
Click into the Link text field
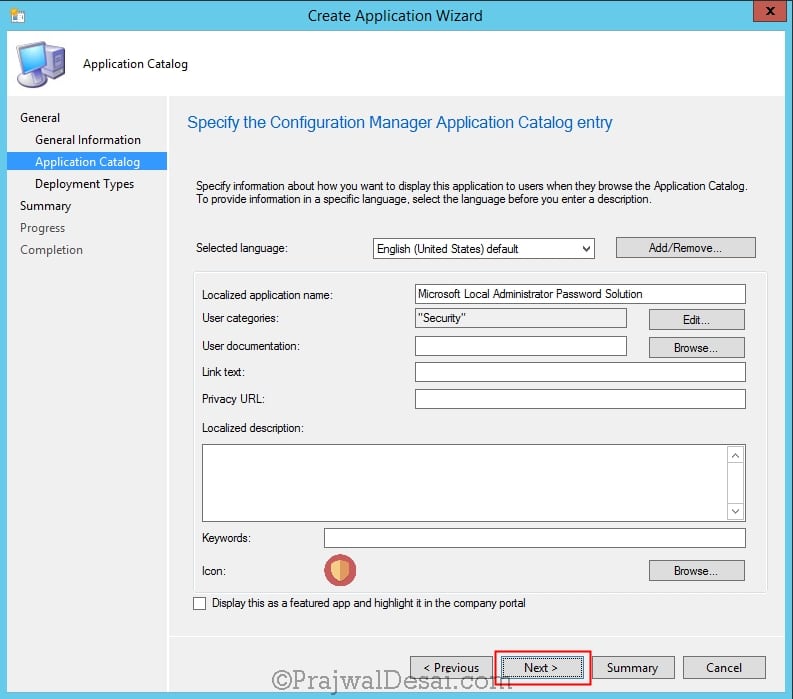click(580, 372)
